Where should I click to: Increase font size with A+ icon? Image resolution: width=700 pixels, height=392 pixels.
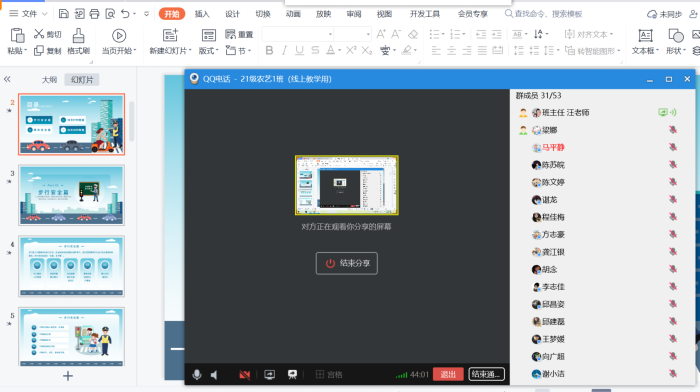[381, 34]
